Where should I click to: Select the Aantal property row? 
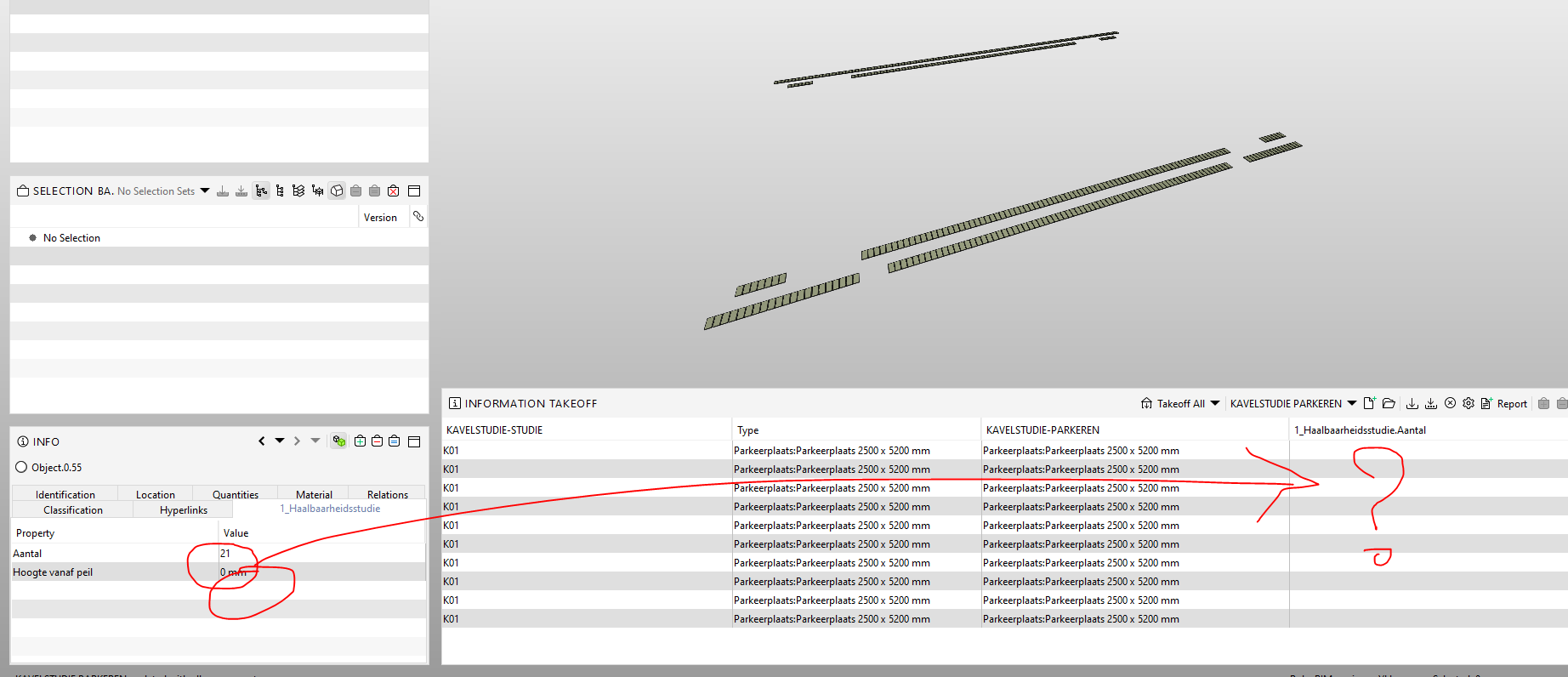coord(219,553)
